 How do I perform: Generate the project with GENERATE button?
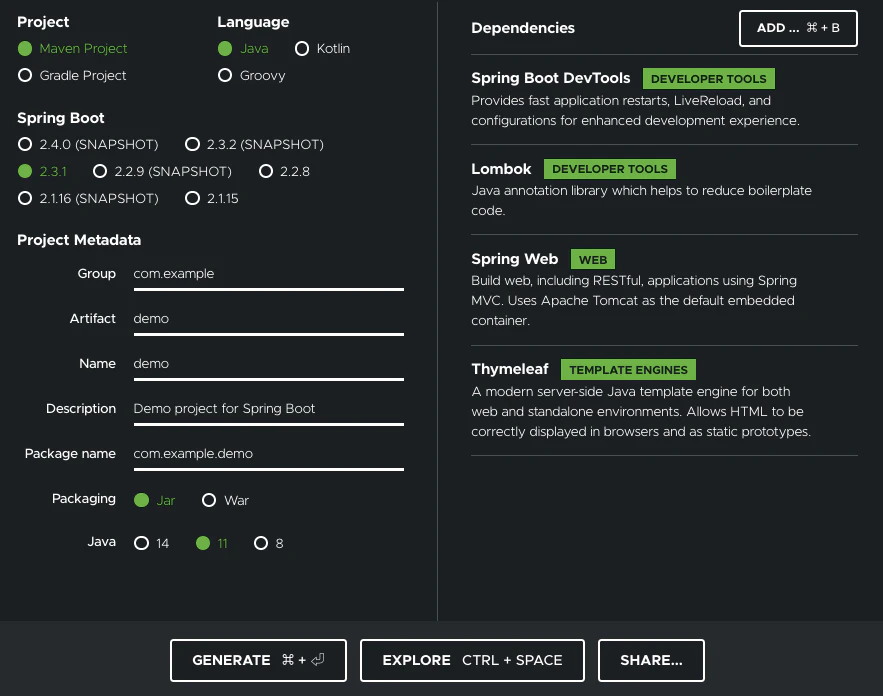point(258,660)
